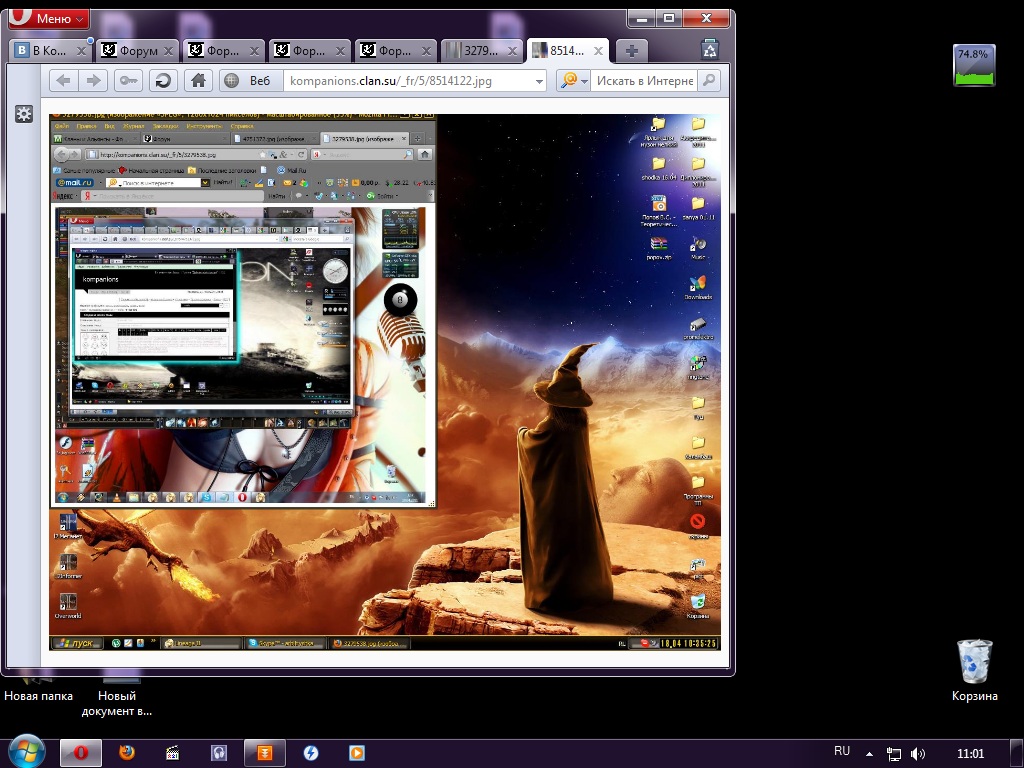Click the kompanions.clan.su address field
This screenshot has width=1024, height=768.
(408, 81)
